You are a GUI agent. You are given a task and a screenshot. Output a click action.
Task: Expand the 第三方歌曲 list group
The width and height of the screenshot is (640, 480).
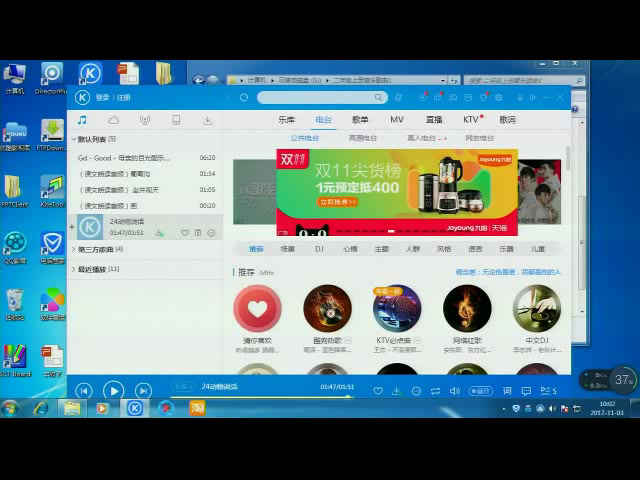73,249
